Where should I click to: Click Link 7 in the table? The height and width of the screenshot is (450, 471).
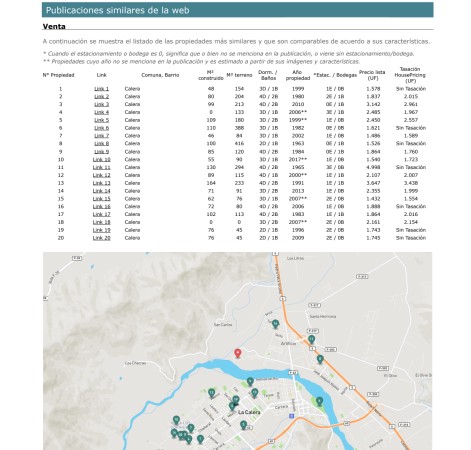(101, 136)
